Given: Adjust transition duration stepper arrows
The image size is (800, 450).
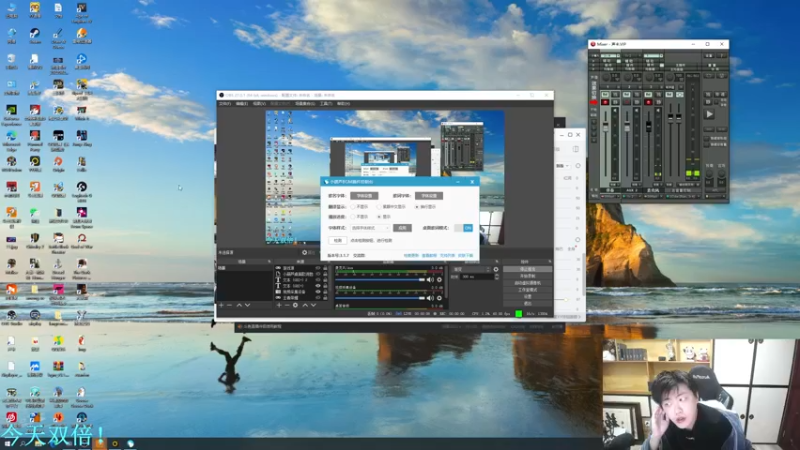Looking at the screenshot, I should coord(497,277).
